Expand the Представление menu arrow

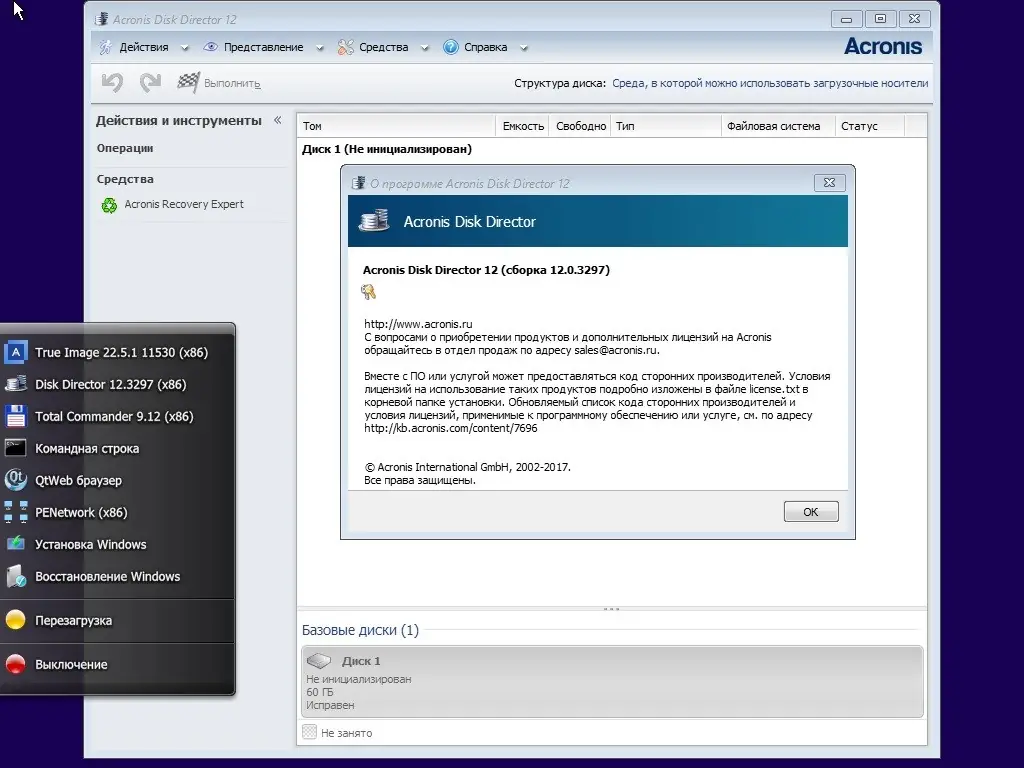[320, 48]
